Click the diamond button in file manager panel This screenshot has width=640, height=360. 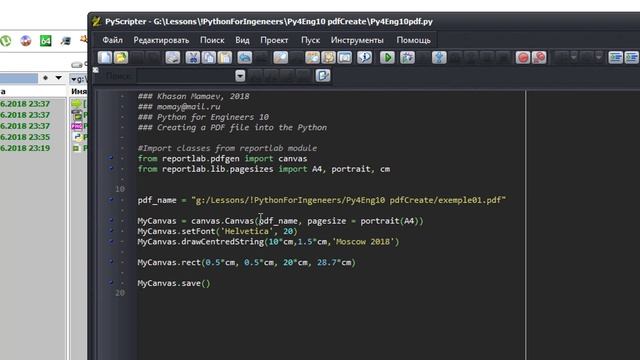pos(45,78)
